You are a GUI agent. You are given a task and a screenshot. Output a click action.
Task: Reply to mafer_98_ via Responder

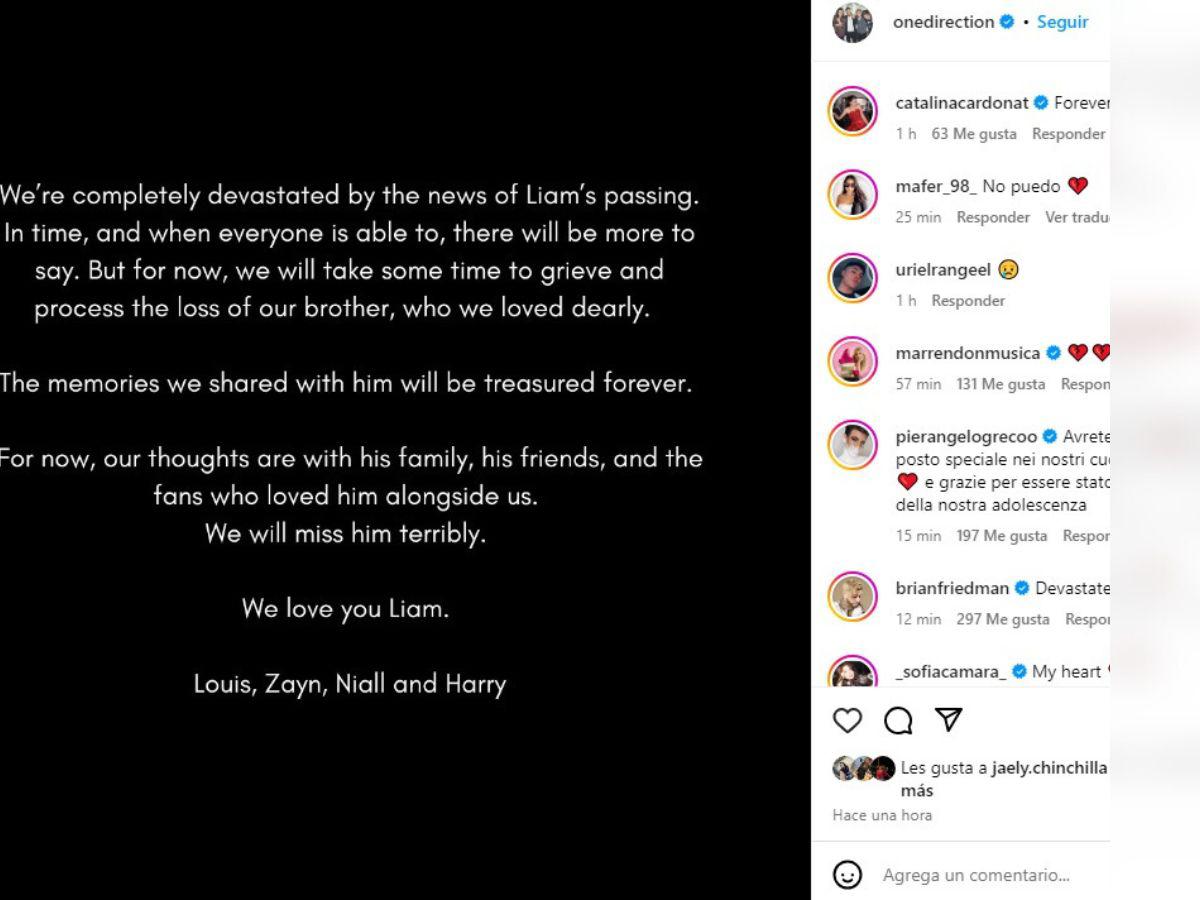(x=992, y=216)
